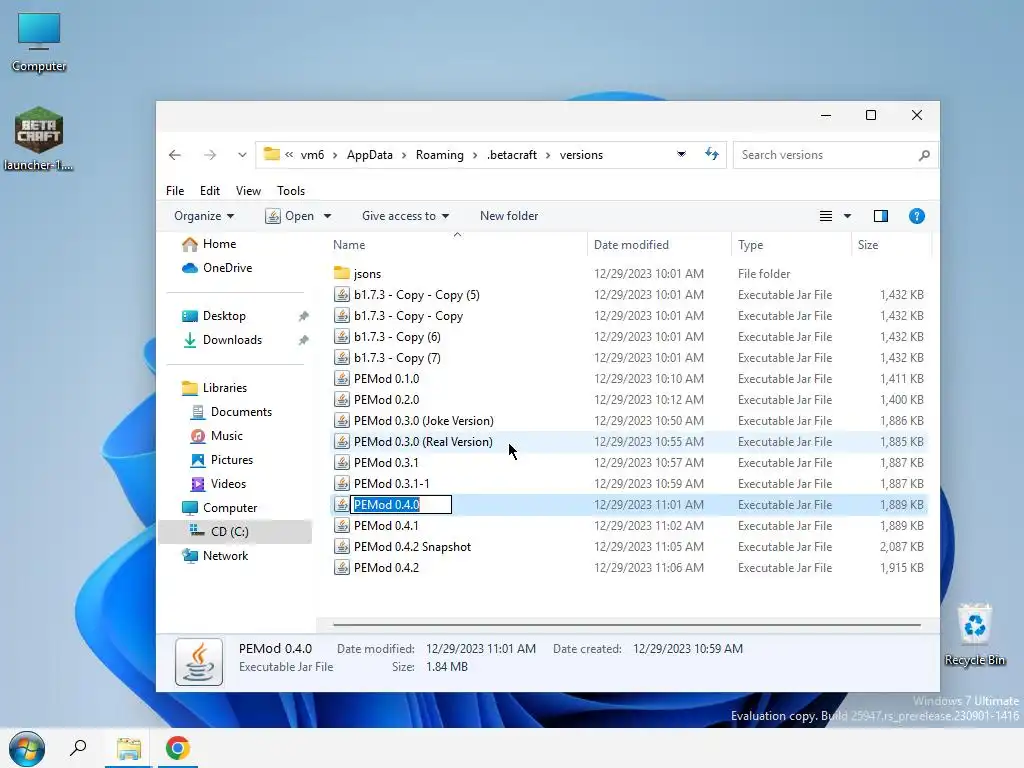Navigate to .betacraft breadcrumb
This screenshot has height=768, width=1024.
point(512,155)
